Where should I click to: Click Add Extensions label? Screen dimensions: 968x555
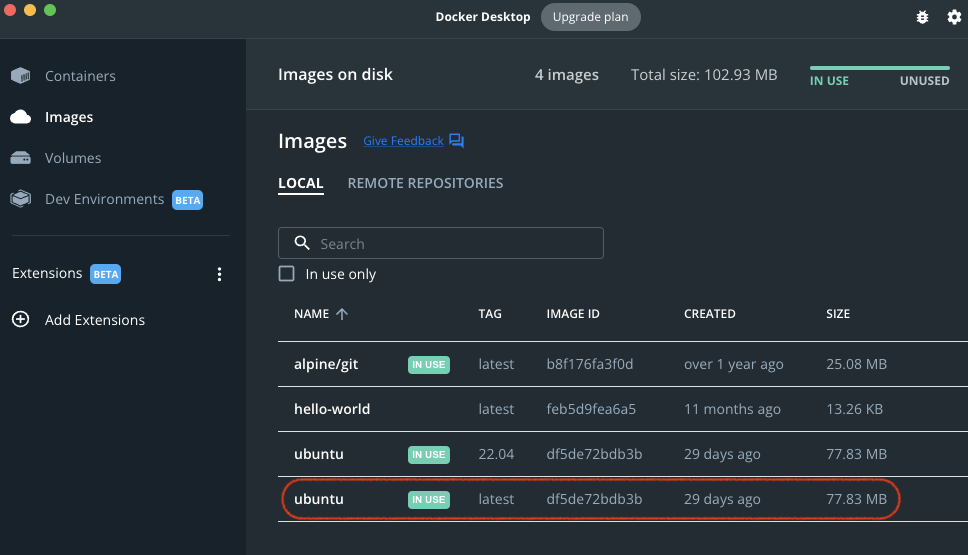(95, 320)
